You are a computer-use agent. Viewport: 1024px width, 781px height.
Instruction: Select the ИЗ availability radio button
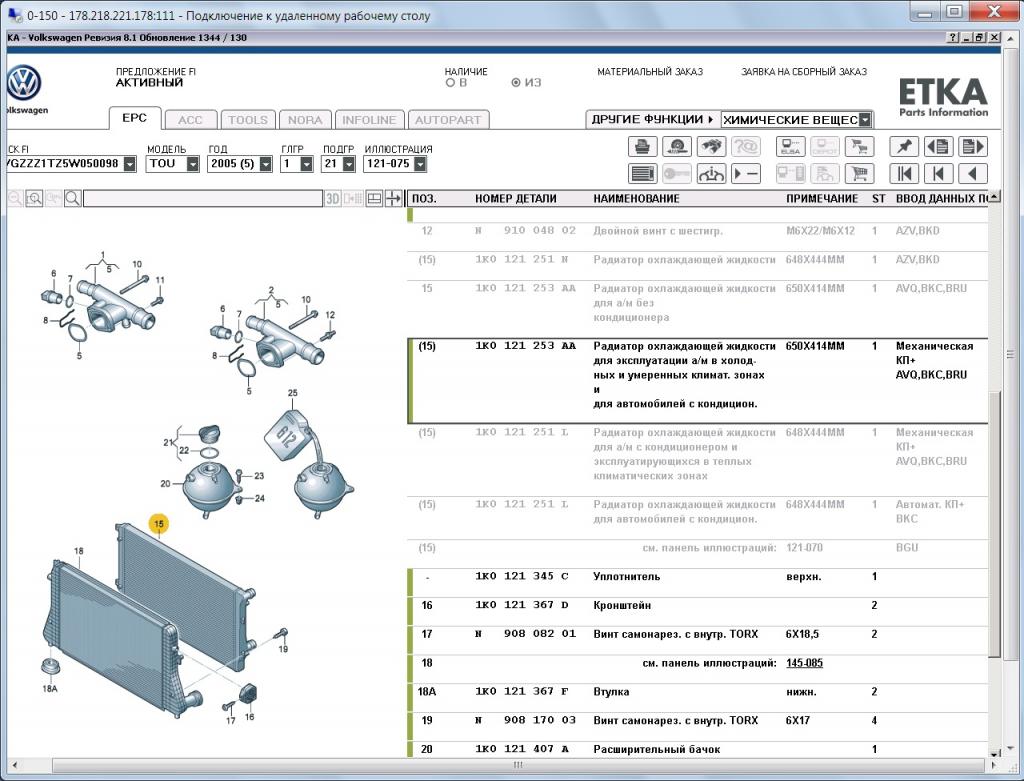516,83
